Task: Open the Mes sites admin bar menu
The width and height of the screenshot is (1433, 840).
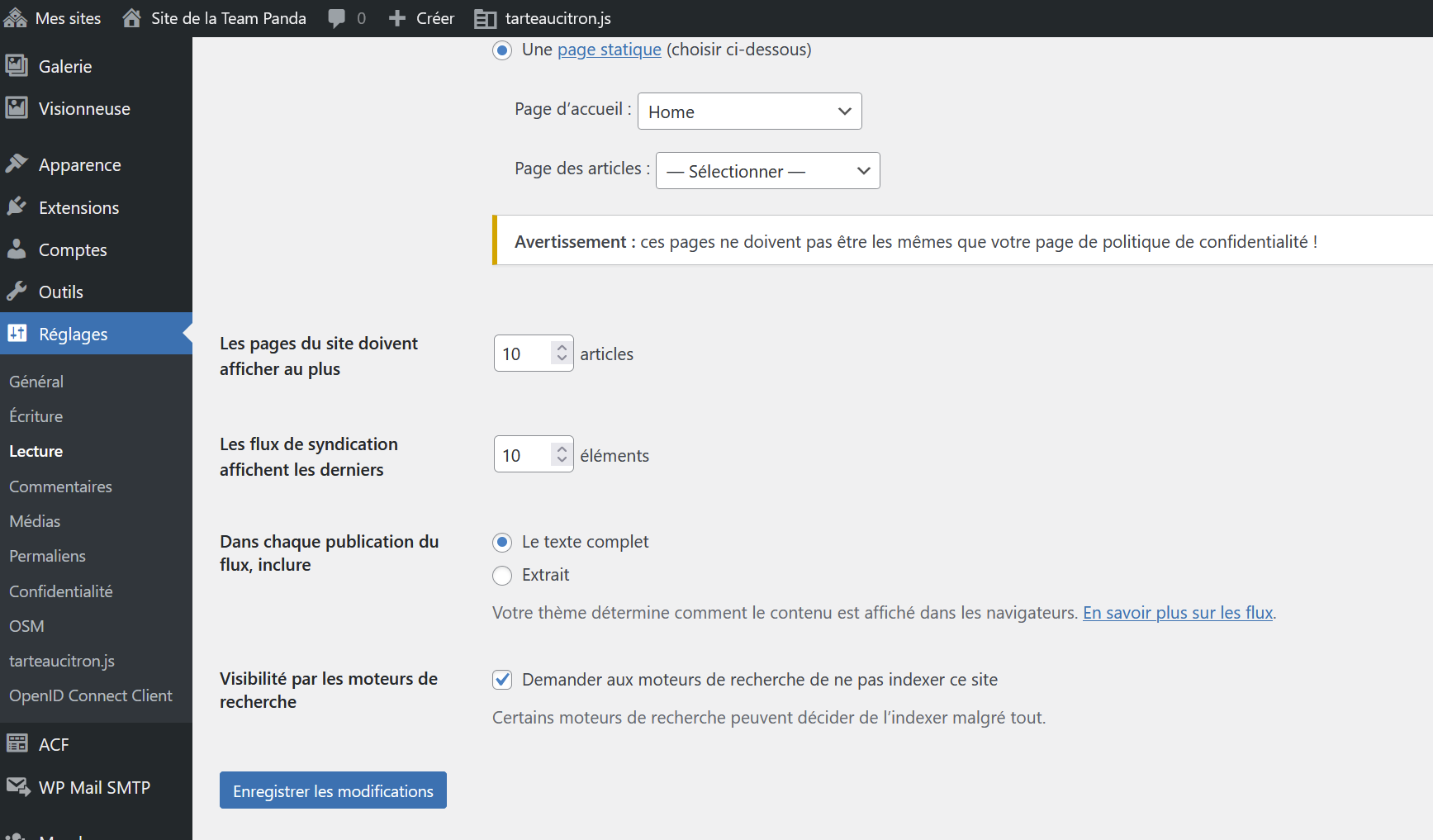Action: [68, 18]
